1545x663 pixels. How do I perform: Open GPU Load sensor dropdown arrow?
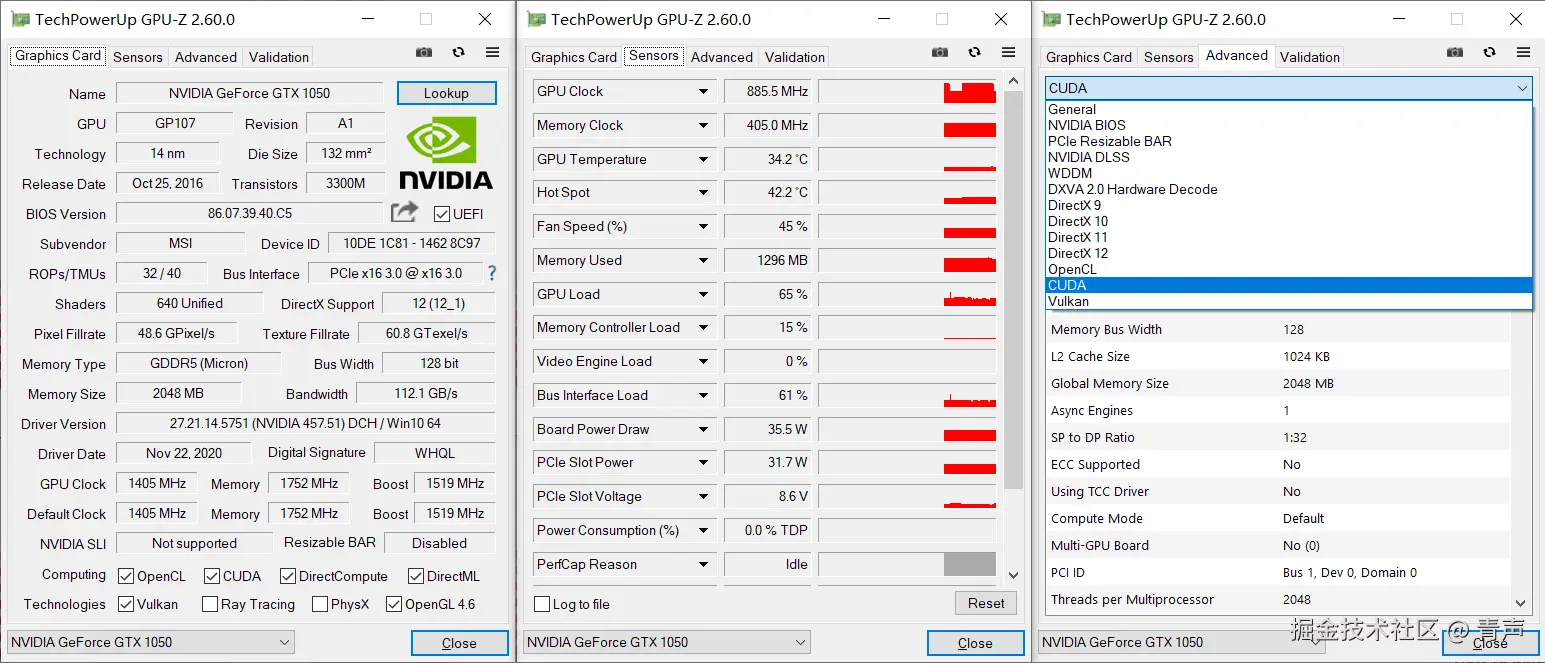click(x=704, y=295)
